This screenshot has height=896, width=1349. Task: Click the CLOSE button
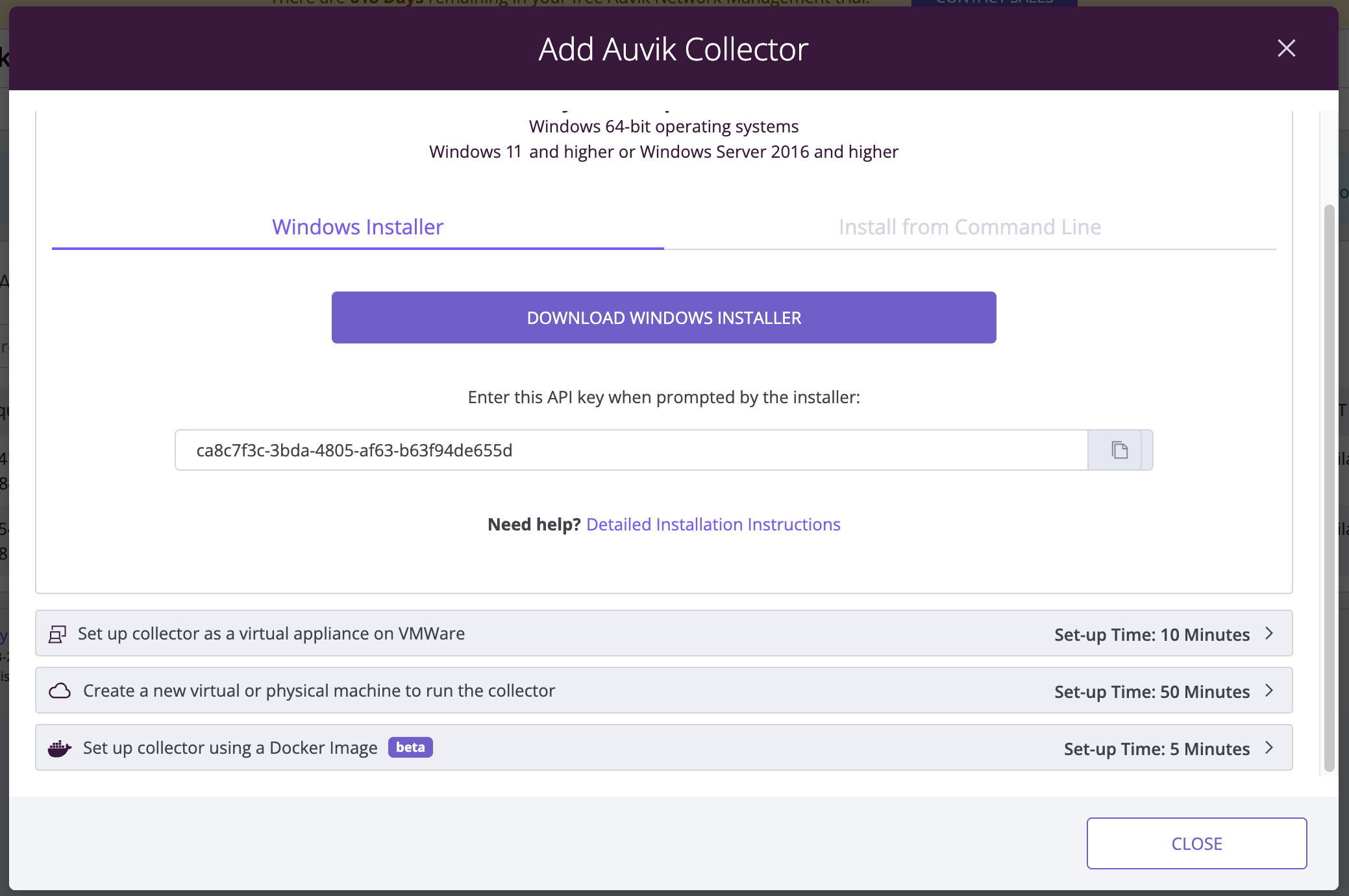coord(1196,843)
